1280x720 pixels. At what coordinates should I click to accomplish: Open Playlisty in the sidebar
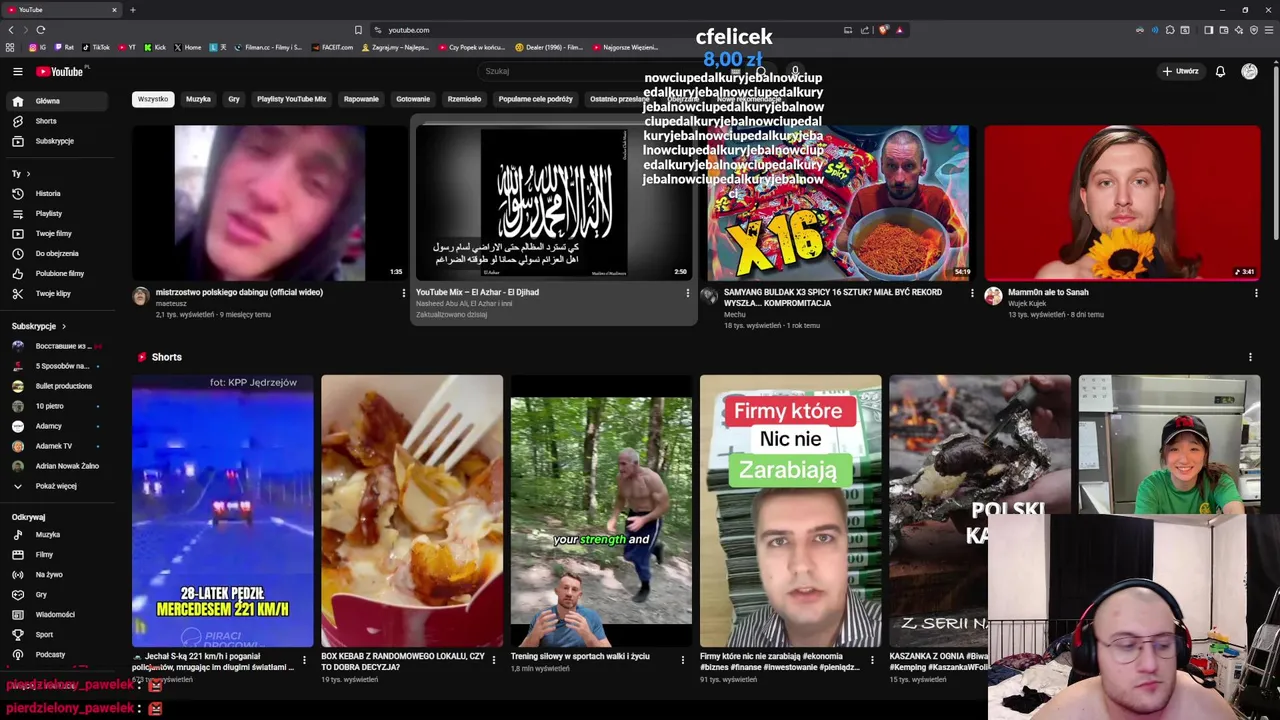55,213
